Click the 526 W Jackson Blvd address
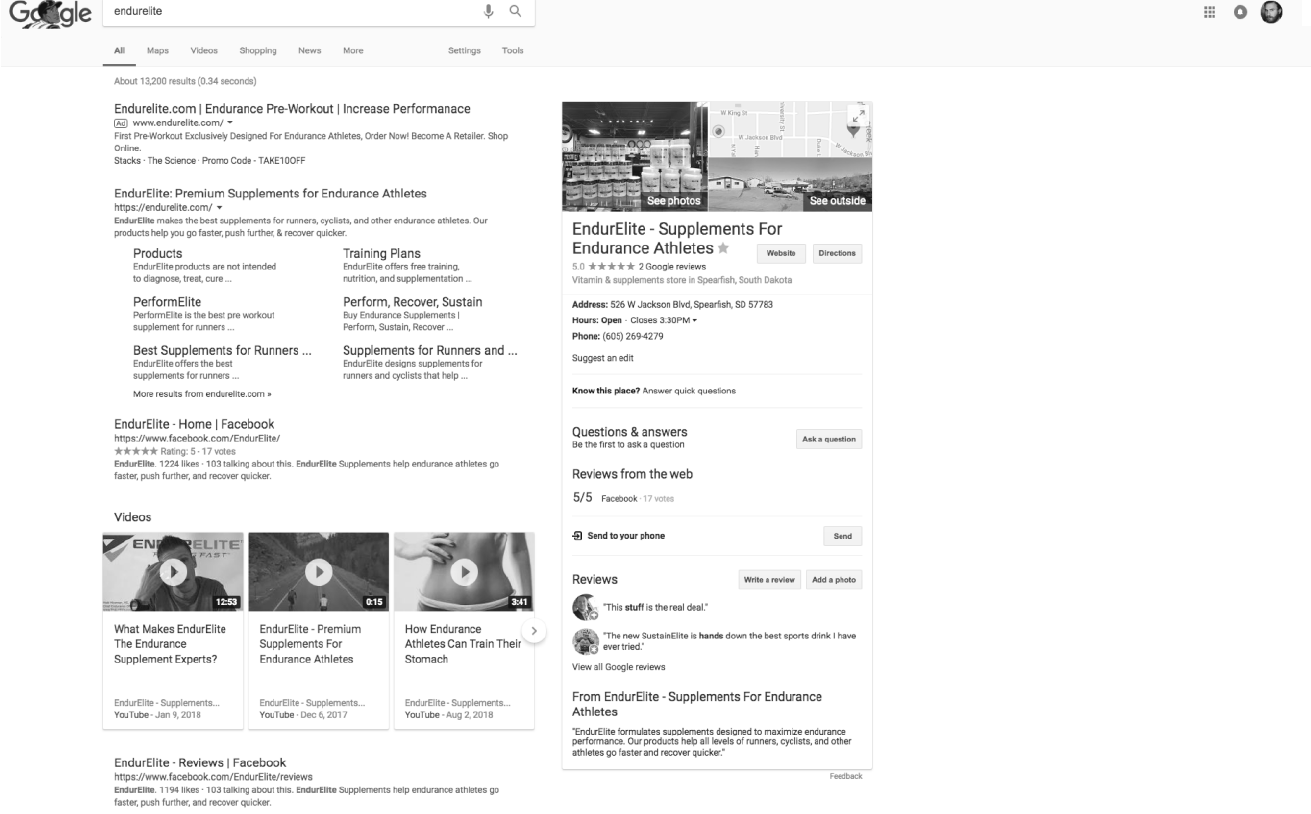Viewport: 1311px width, 814px height. 691,304
